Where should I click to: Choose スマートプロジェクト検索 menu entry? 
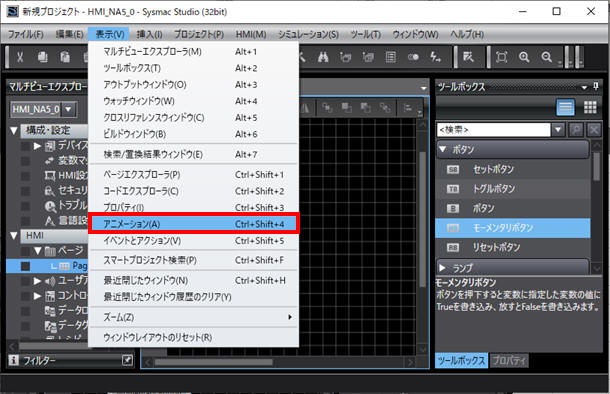point(193,260)
